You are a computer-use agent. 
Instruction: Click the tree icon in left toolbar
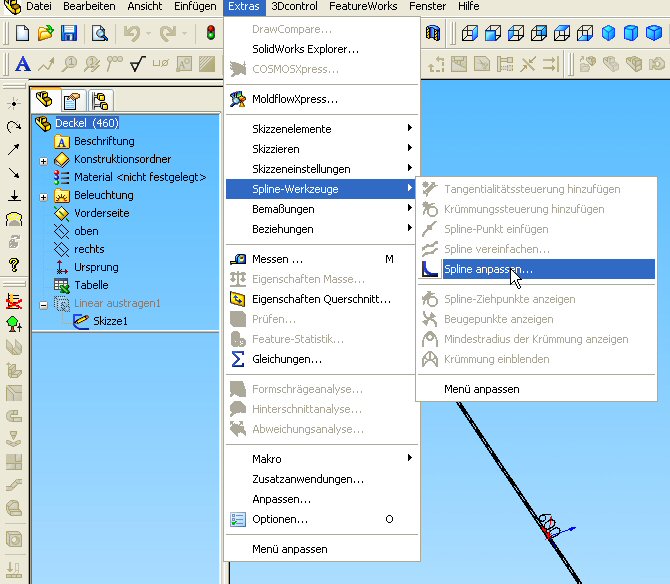(x=14, y=324)
